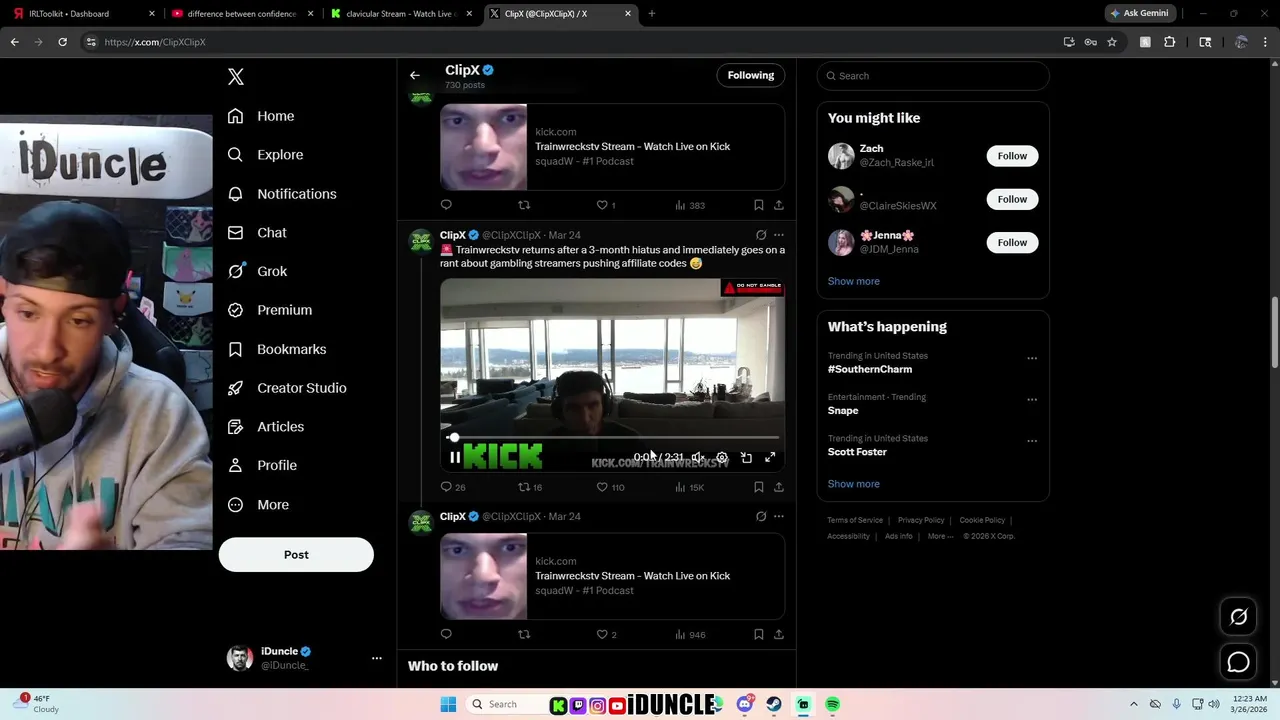
Task: Open the Windows Start menu
Action: click(x=449, y=704)
